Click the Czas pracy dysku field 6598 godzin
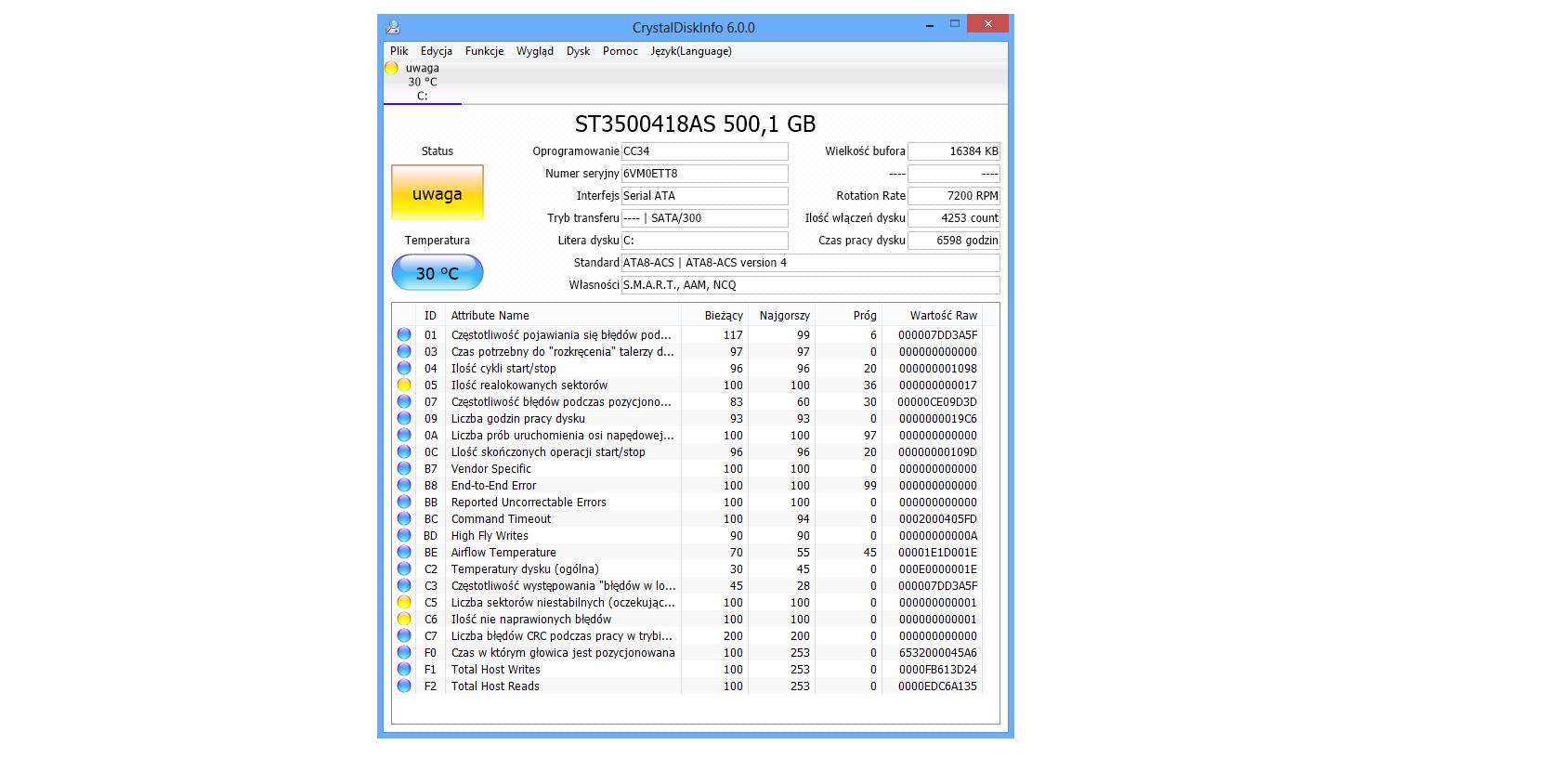1555x784 pixels. (x=953, y=241)
